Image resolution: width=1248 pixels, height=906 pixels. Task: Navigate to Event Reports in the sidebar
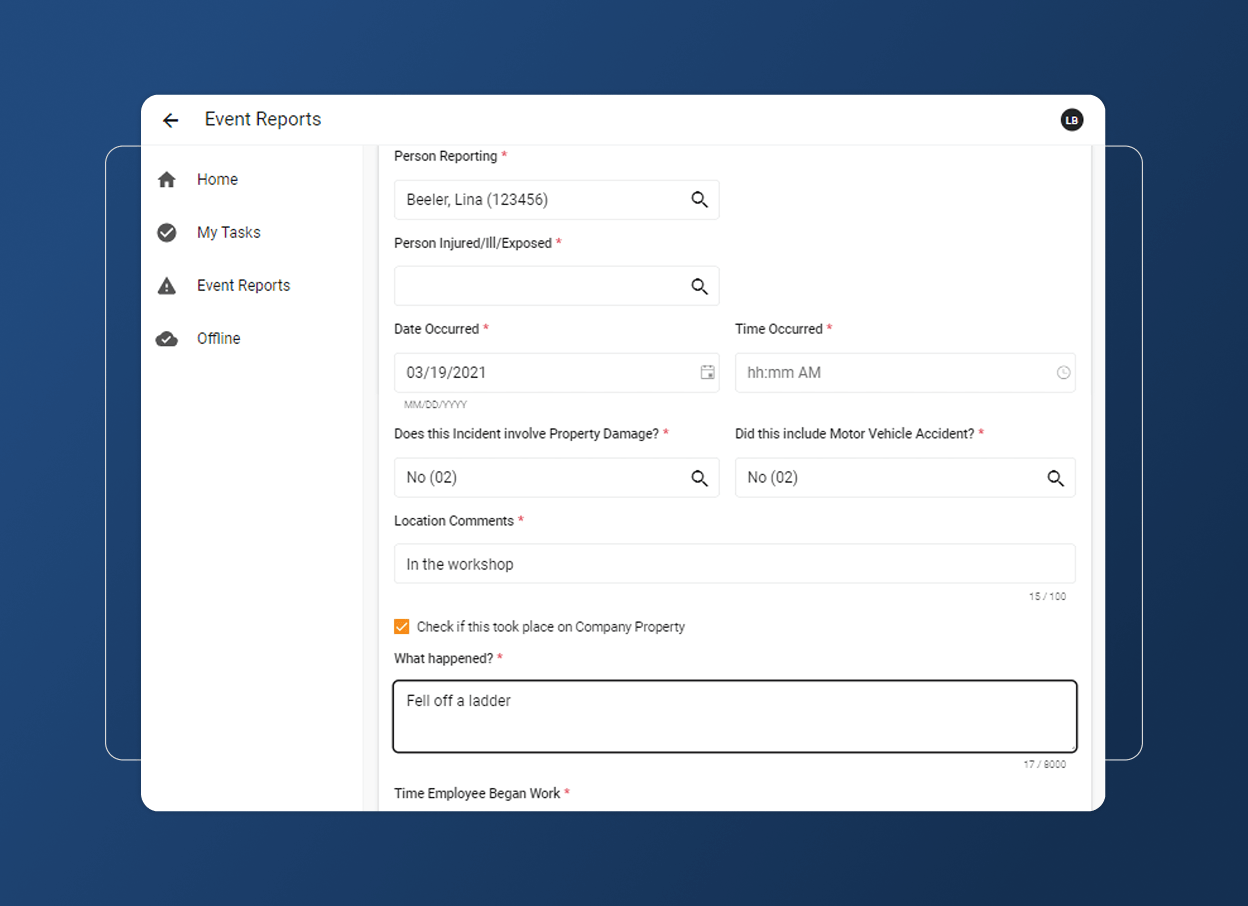coord(244,285)
